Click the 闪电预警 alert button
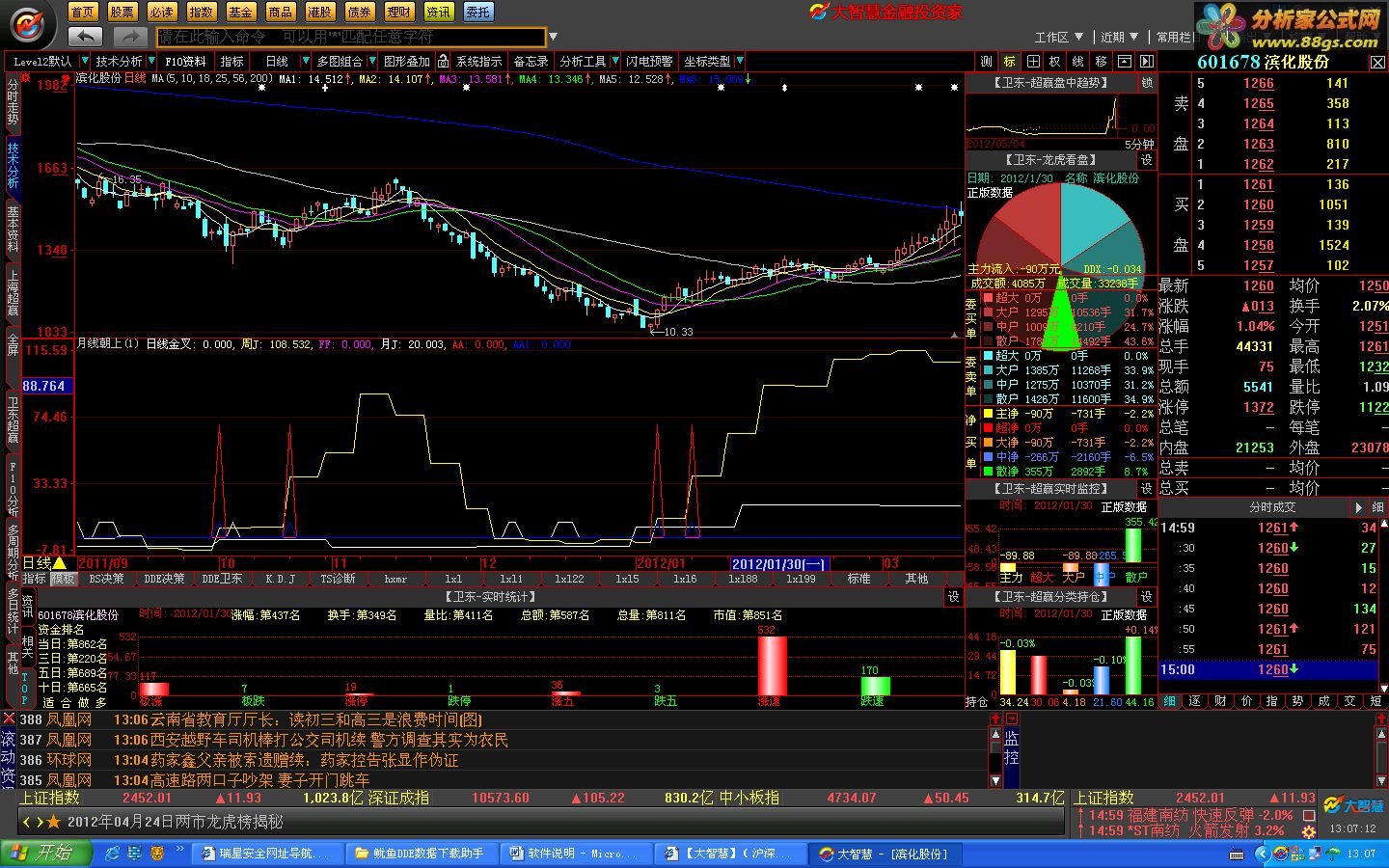 tap(649, 61)
